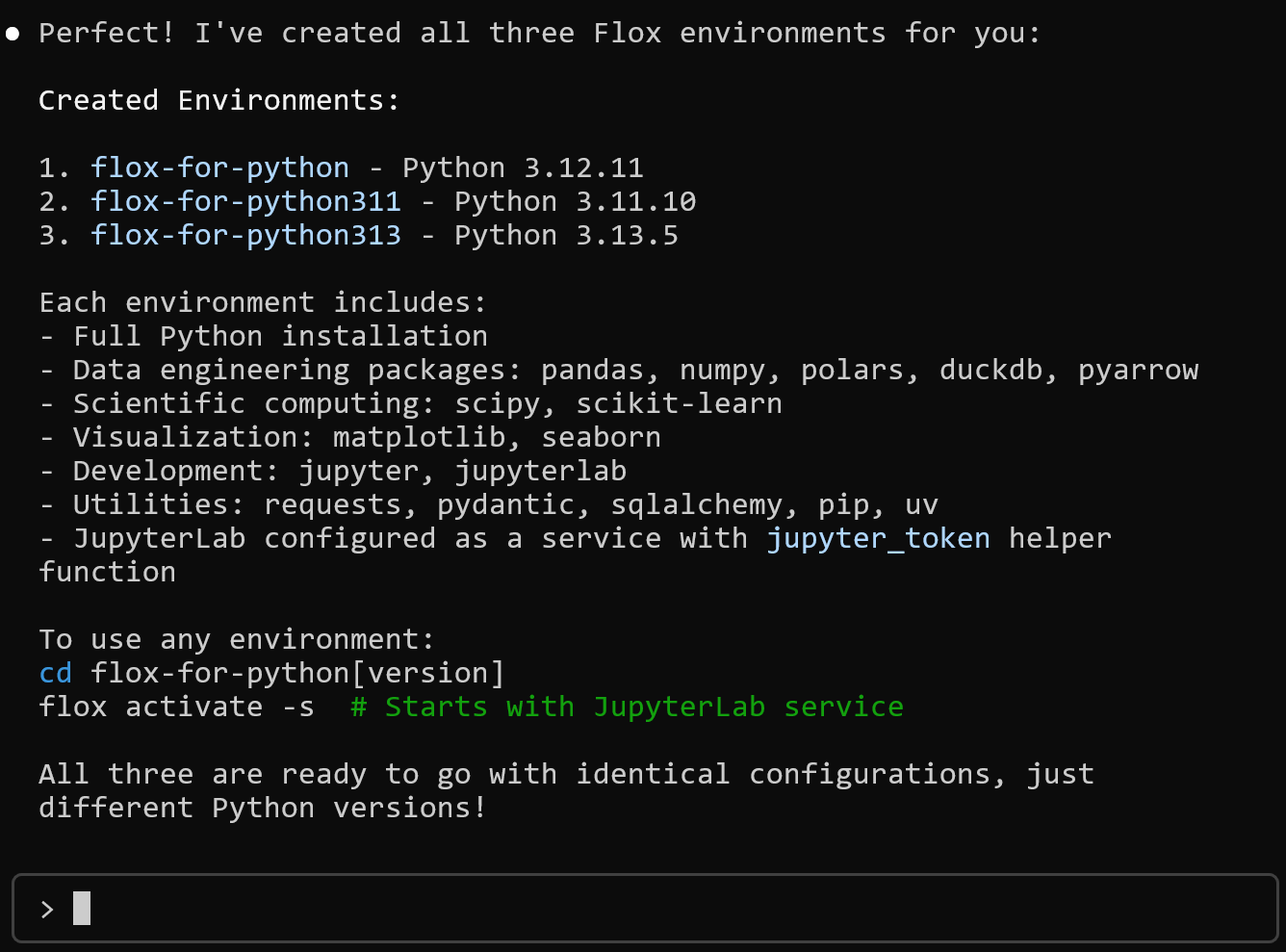
Task: Click the prompt chevron in the input box
Action: tap(47, 909)
